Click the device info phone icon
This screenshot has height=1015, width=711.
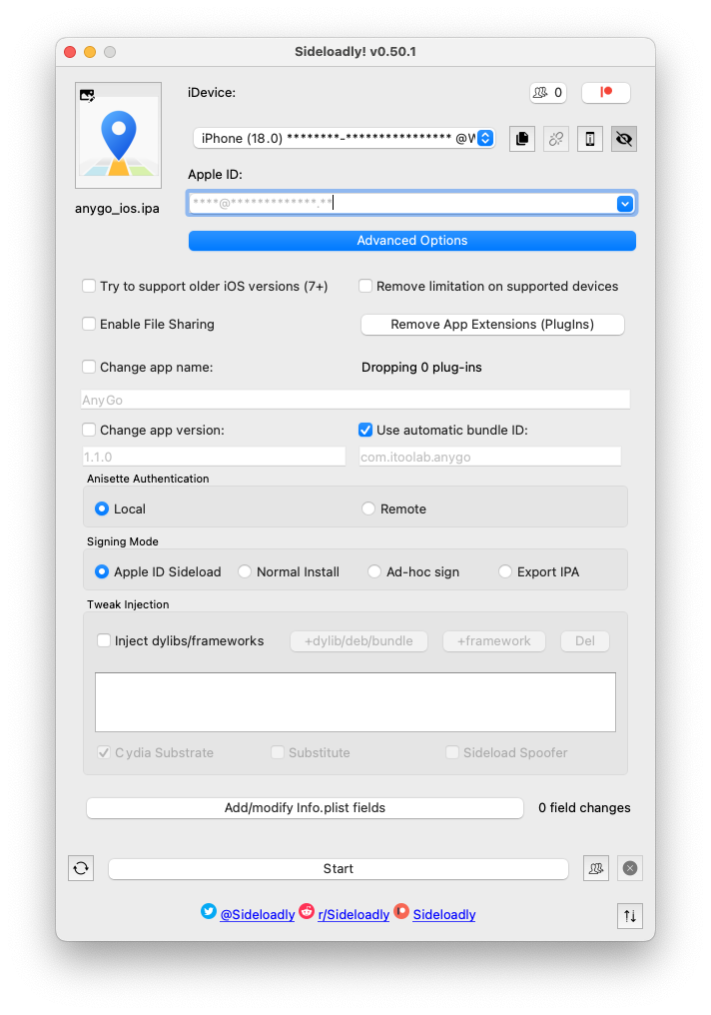pyautogui.click(x=590, y=139)
